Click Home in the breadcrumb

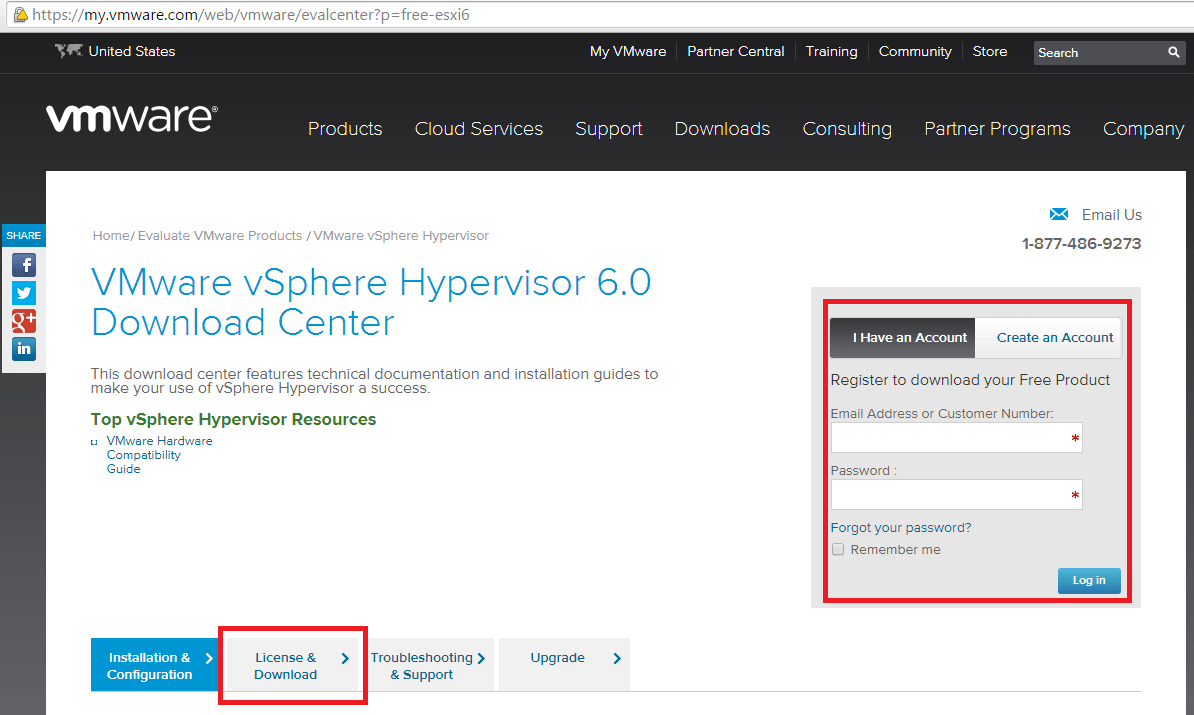click(x=111, y=235)
